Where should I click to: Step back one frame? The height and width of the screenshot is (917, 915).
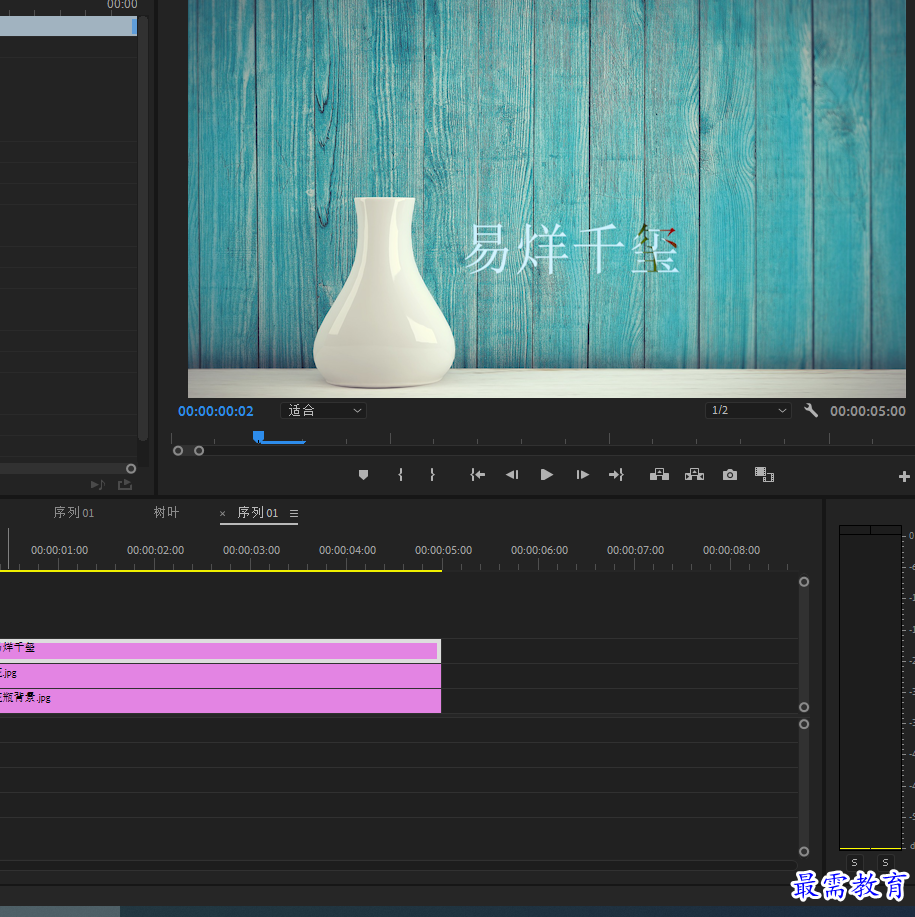512,475
